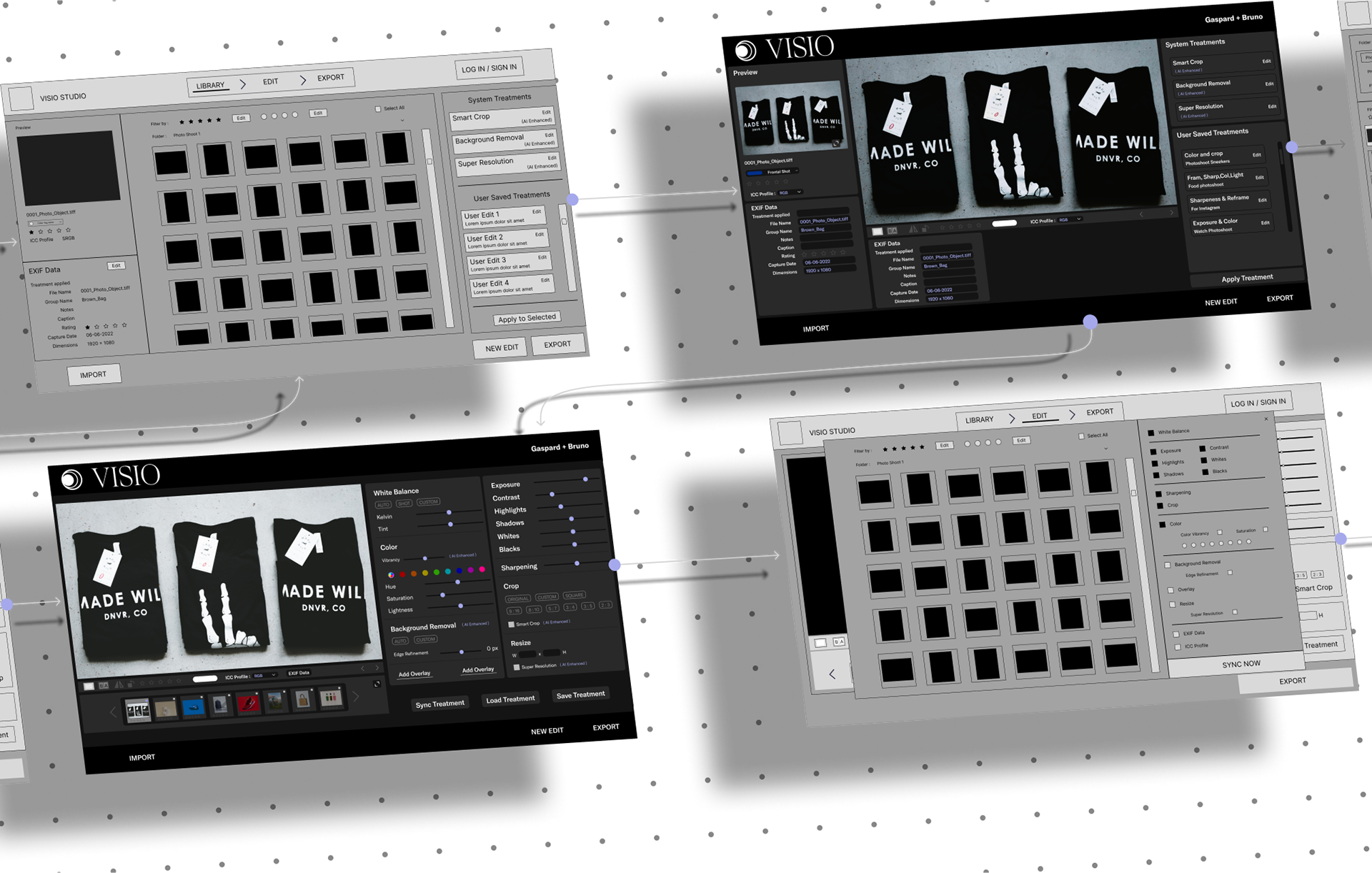Viewport: 1372px width, 873px height.
Task: Expand the Preview thumbnail in the top-right dark screen
Action: click(x=836, y=143)
